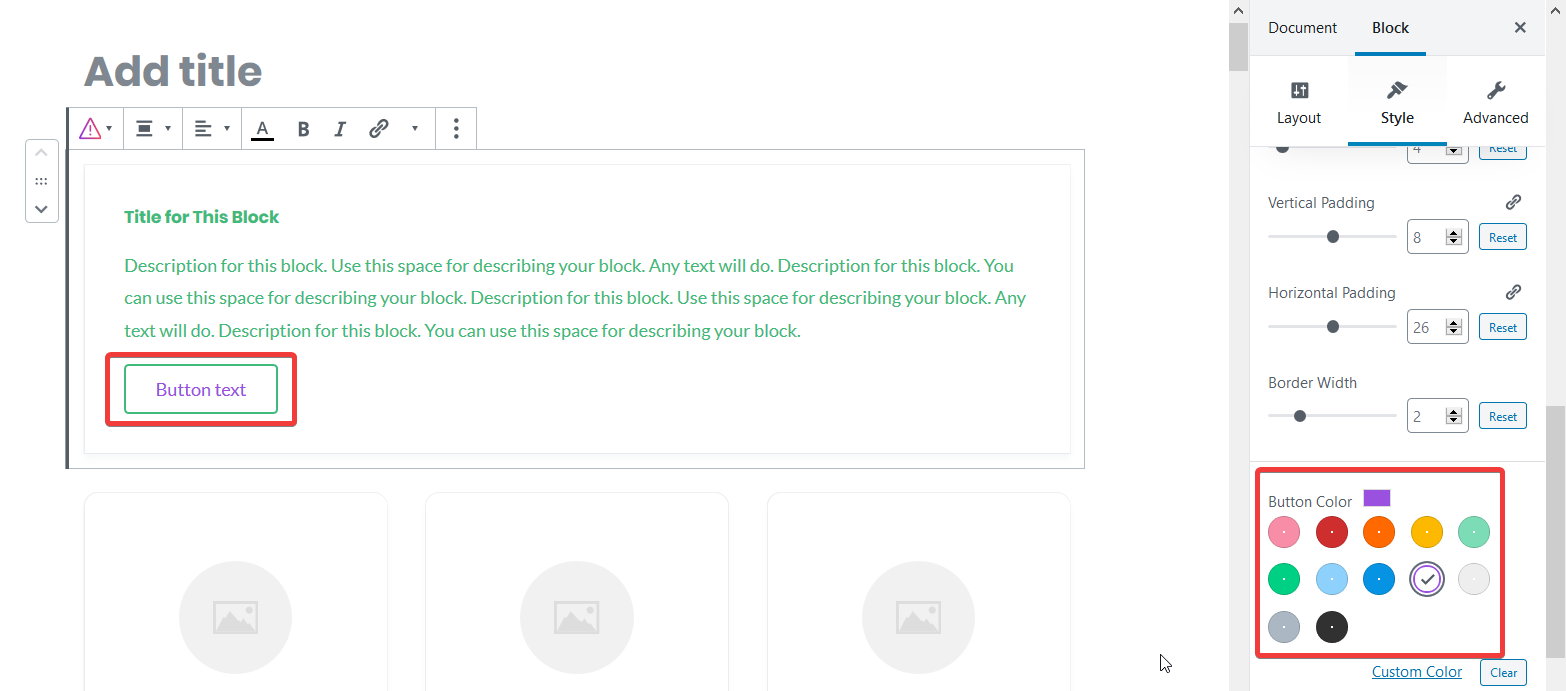
Task: Click the Border Width value field
Action: tap(1437, 416)
